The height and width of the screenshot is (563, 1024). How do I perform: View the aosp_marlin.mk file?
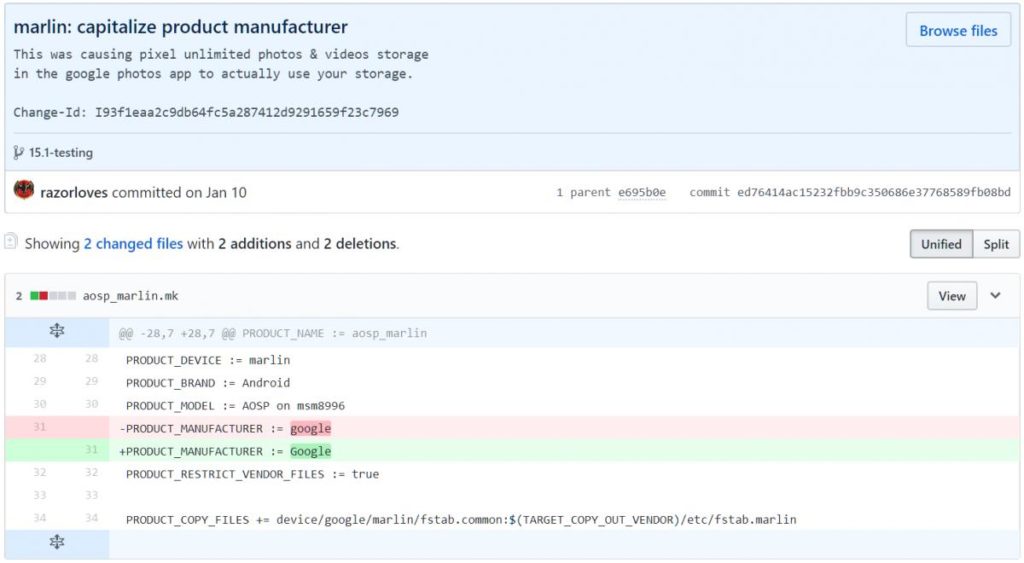(x=951, y=296)
